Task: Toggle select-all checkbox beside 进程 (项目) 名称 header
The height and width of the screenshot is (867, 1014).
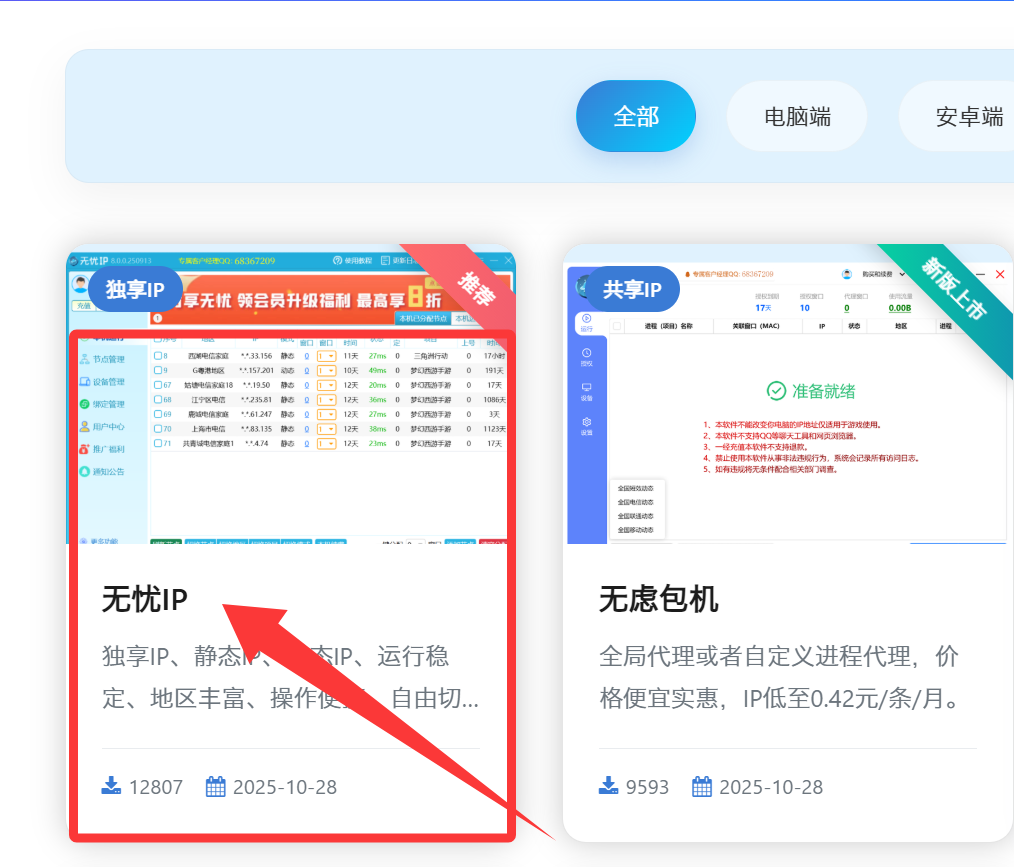Action: 617,326
